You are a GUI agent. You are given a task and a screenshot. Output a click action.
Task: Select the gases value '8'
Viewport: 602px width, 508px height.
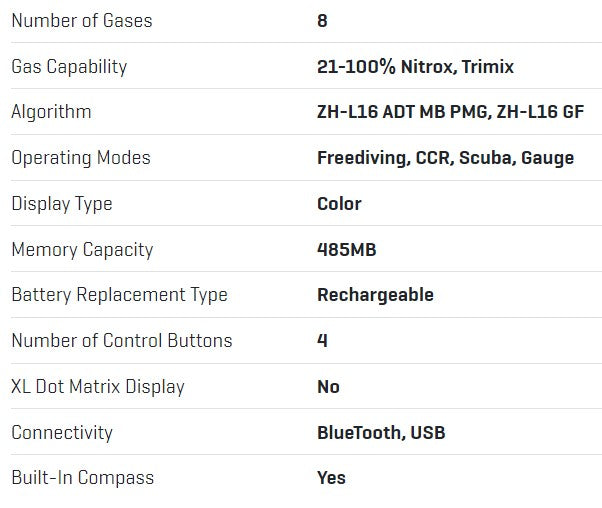click(322, 20)
